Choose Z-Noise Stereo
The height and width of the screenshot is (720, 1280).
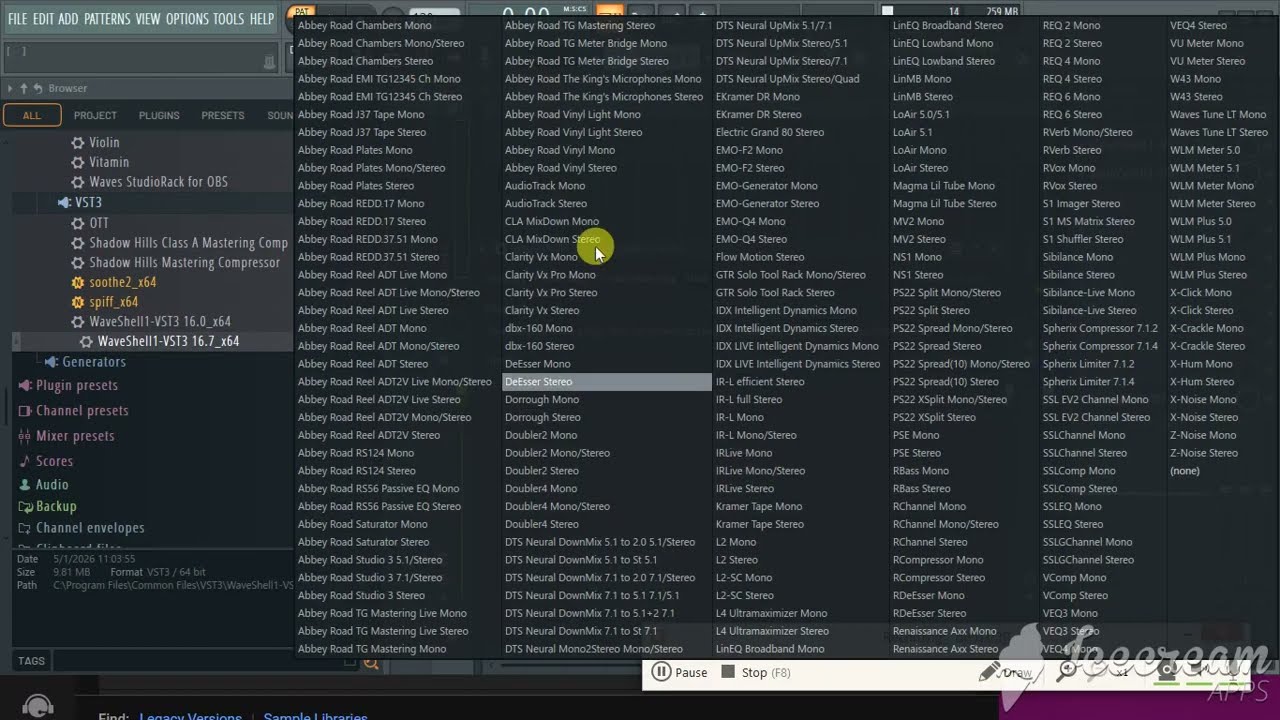[x=1204, y=453]
